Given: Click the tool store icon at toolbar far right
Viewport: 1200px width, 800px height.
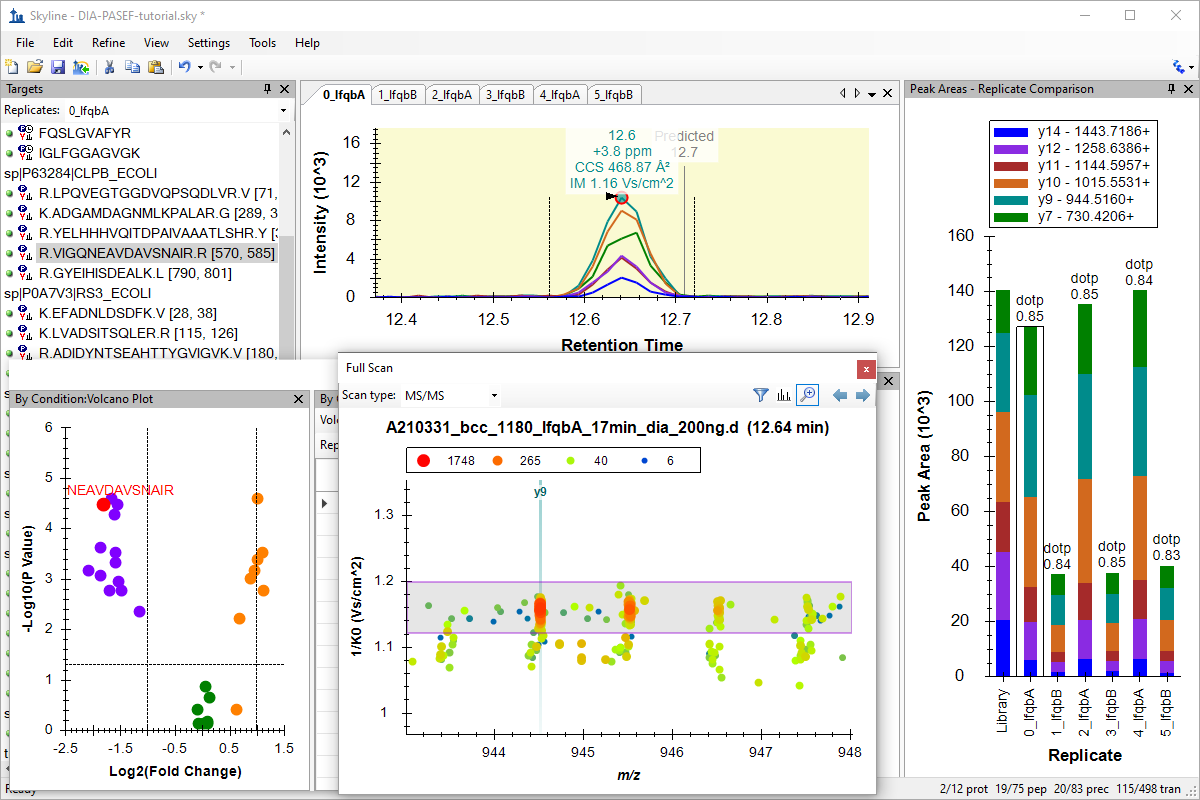Looking at the screenshot, I should coord(1178,67).
